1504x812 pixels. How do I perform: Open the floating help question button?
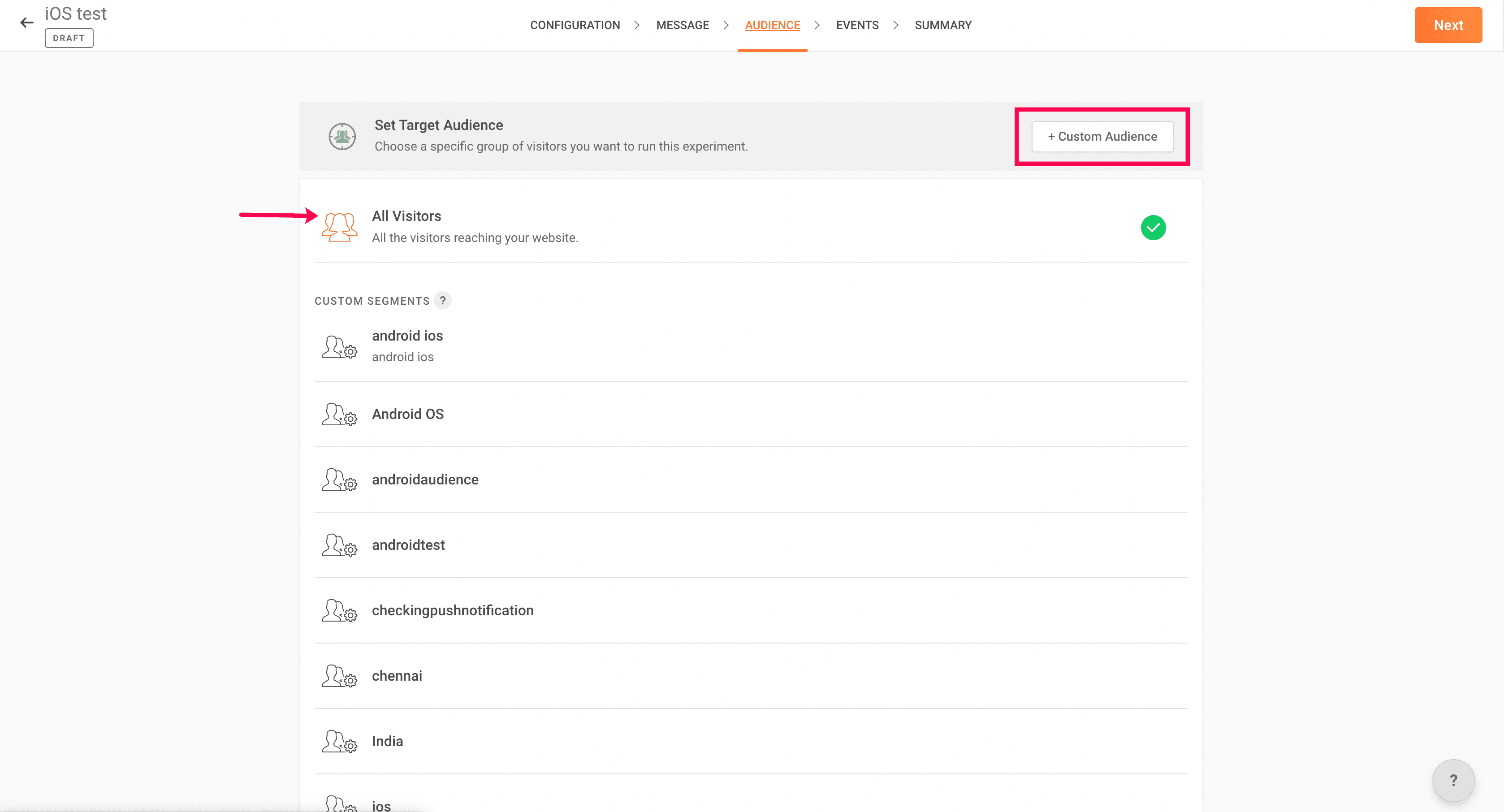(1453, 781)
